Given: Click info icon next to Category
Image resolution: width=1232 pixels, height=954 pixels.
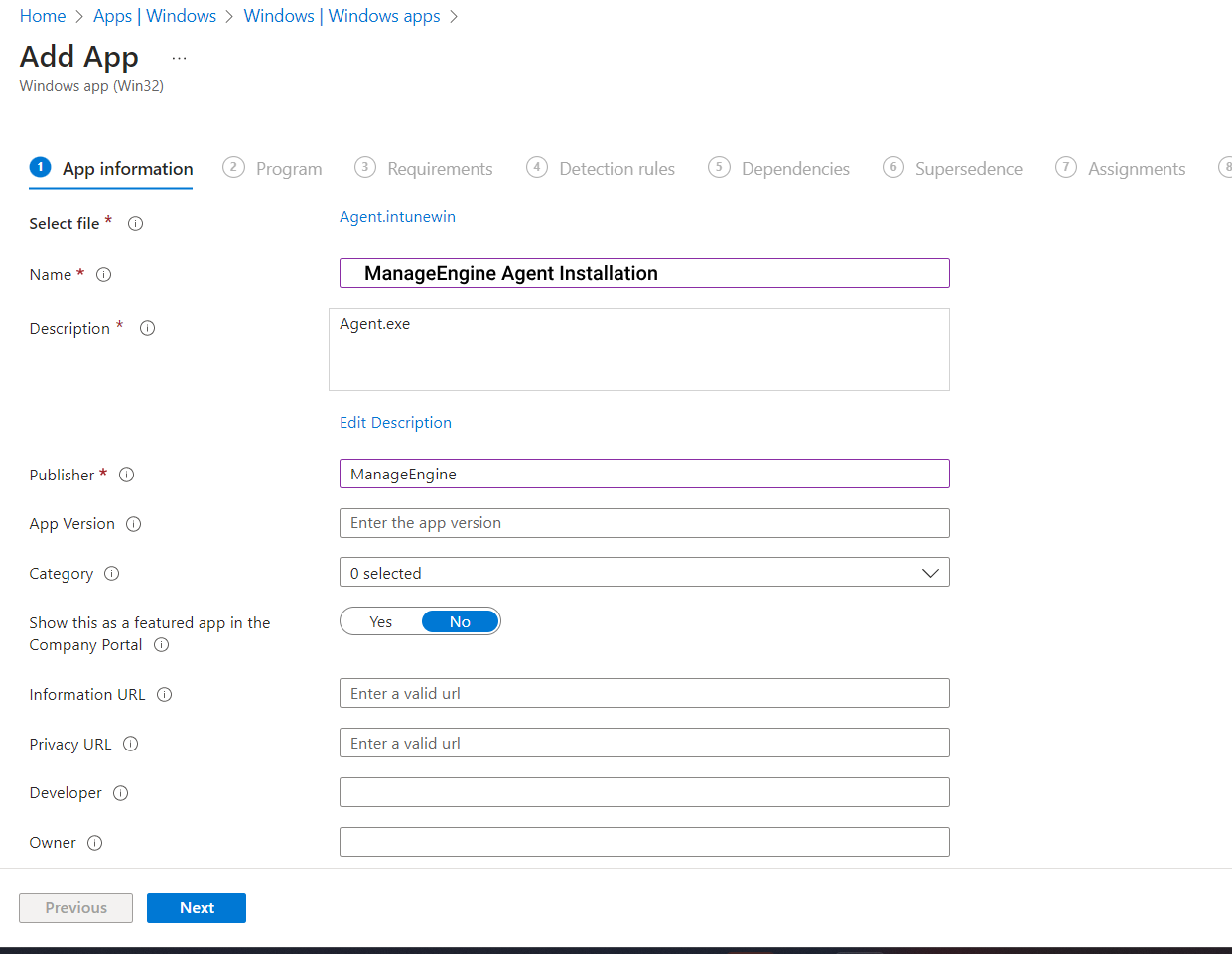Looking at the screenshot, I should [x=112, y=574].
